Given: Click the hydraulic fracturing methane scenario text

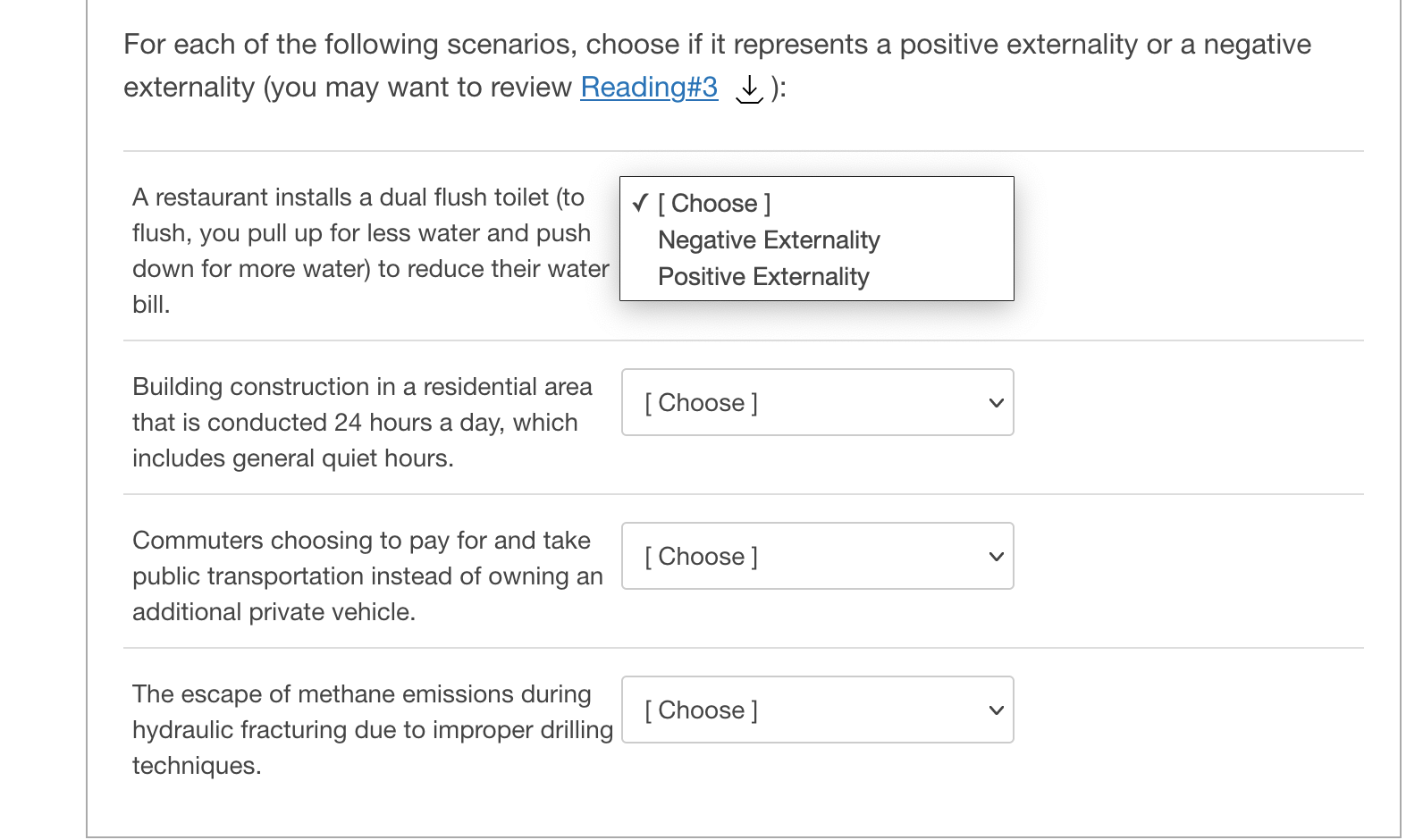Looking at the screenshot, I should click(372, 729).
